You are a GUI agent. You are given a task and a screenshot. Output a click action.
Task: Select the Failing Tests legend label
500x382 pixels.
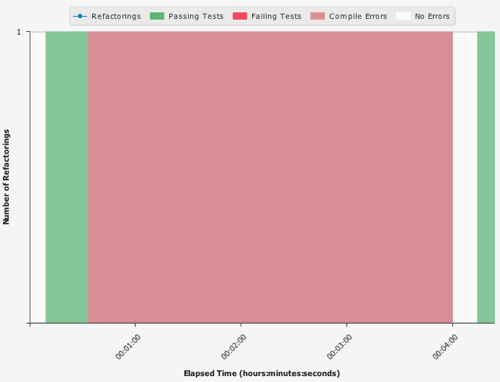coord(276,16)
